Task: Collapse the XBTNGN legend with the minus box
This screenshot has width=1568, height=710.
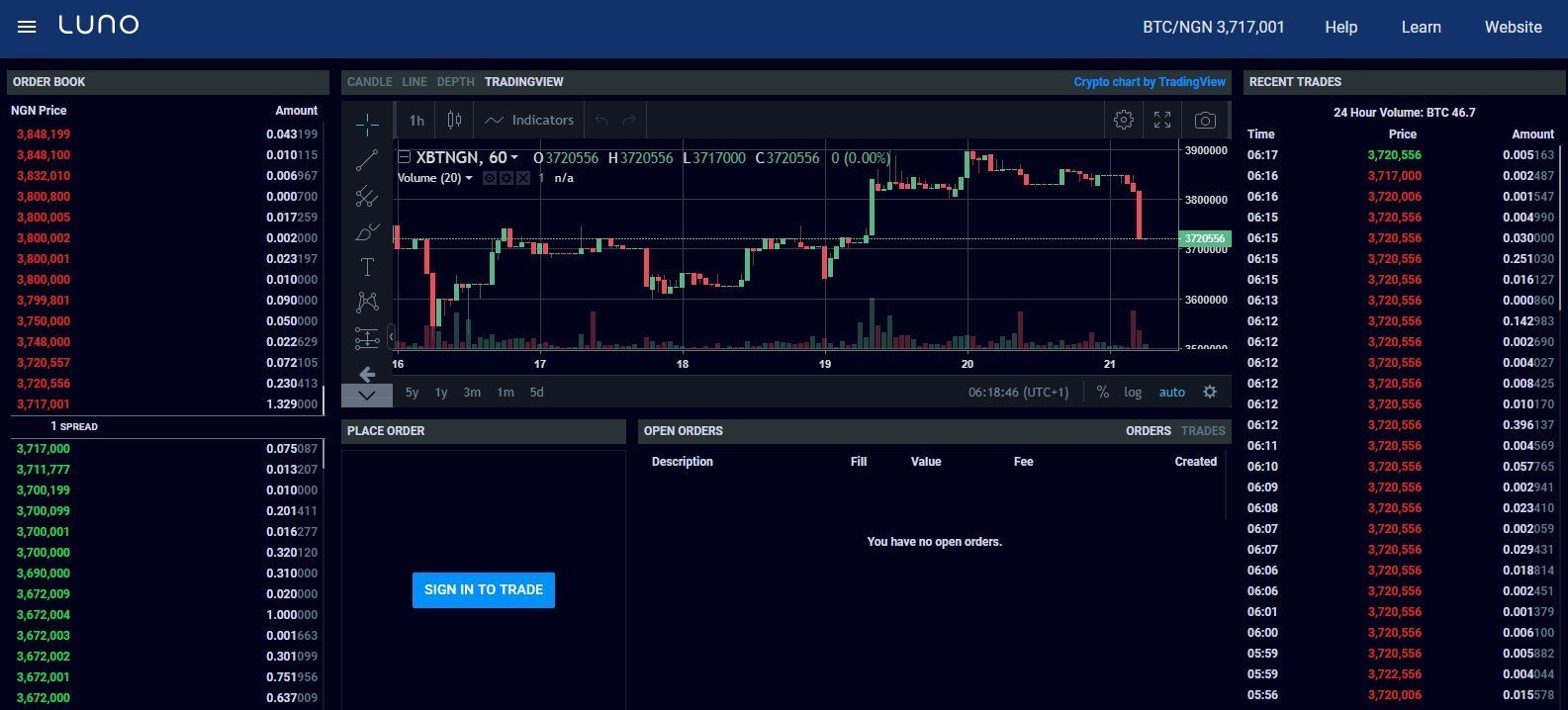Action: point(404,157)
